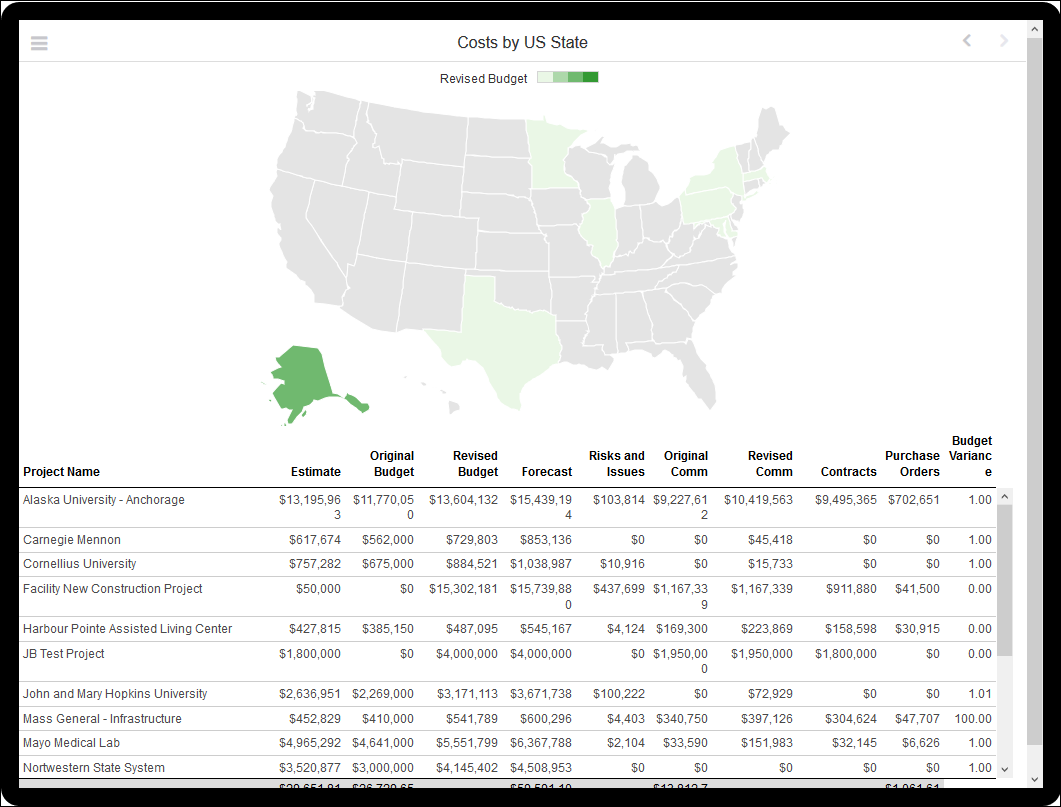Select Minnesota on the map
This screenshot has height=807, width=1061.
pyautogui.click(x=549, y=157)
